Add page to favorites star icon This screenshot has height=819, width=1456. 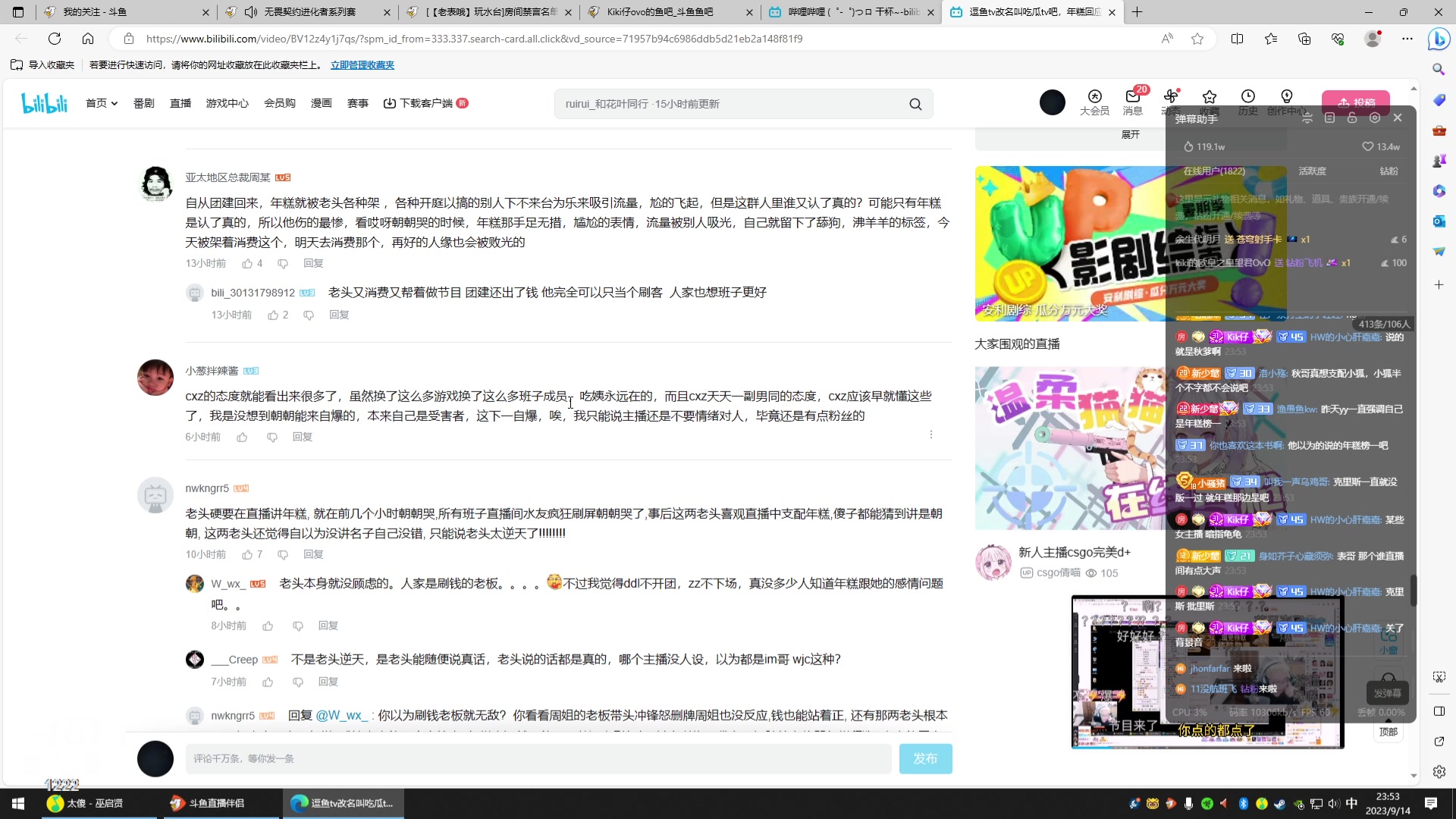tap(1197, 39)
